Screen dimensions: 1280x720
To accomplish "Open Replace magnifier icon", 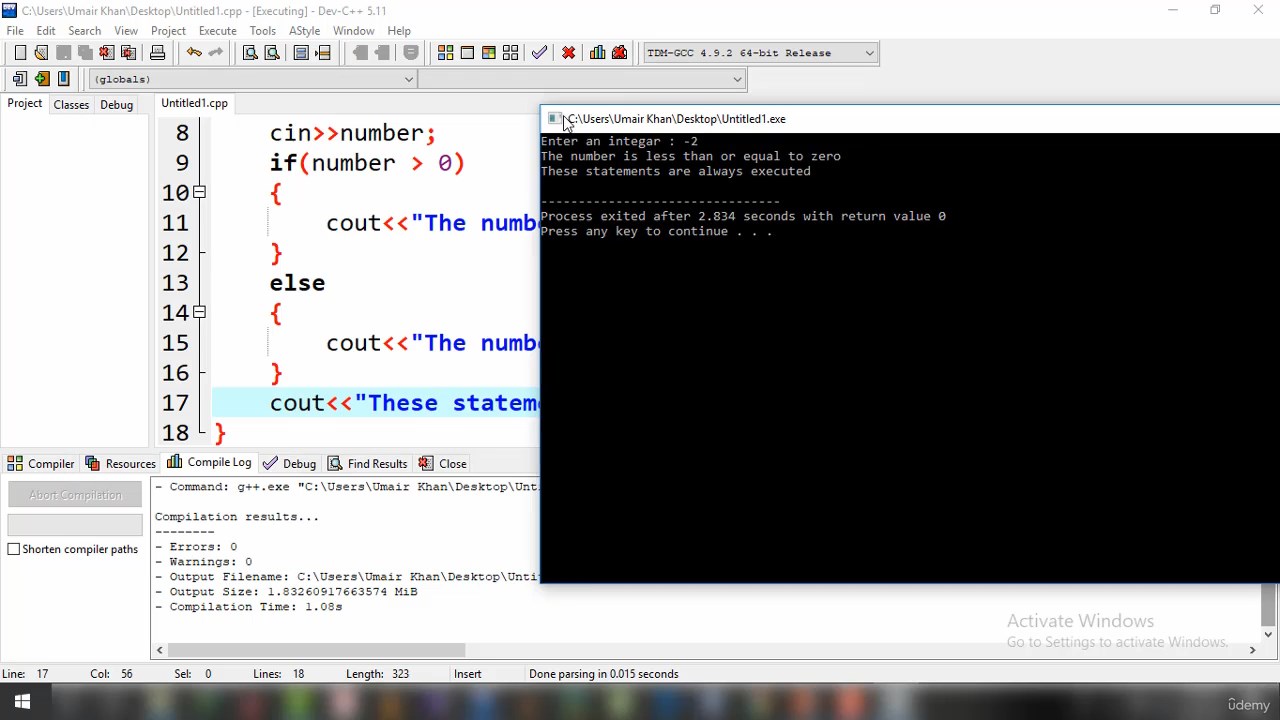I will 272,53.
